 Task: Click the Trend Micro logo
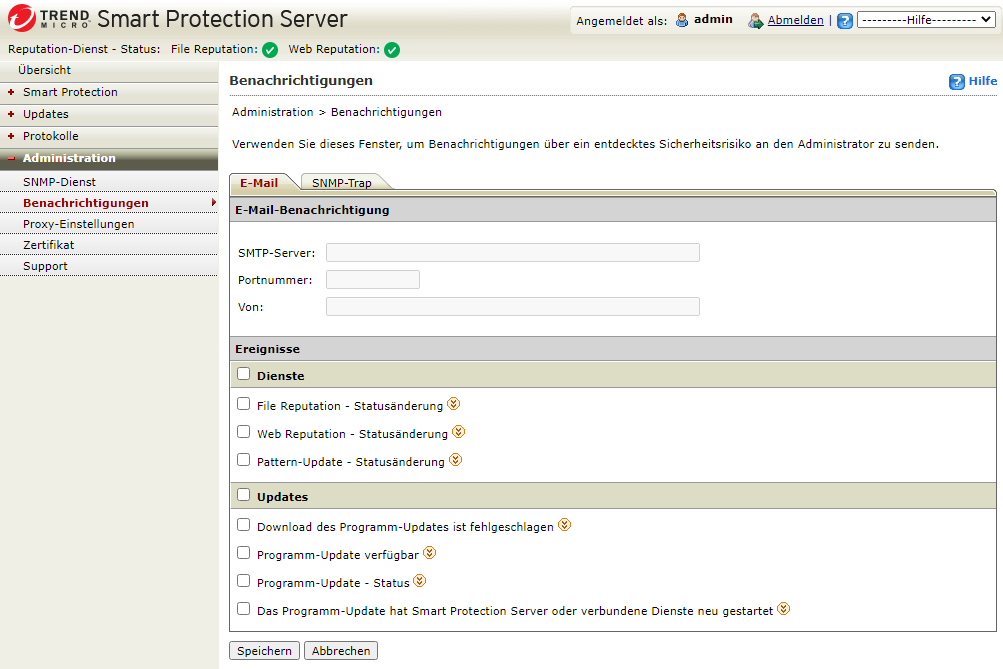[x=48, y=19]
